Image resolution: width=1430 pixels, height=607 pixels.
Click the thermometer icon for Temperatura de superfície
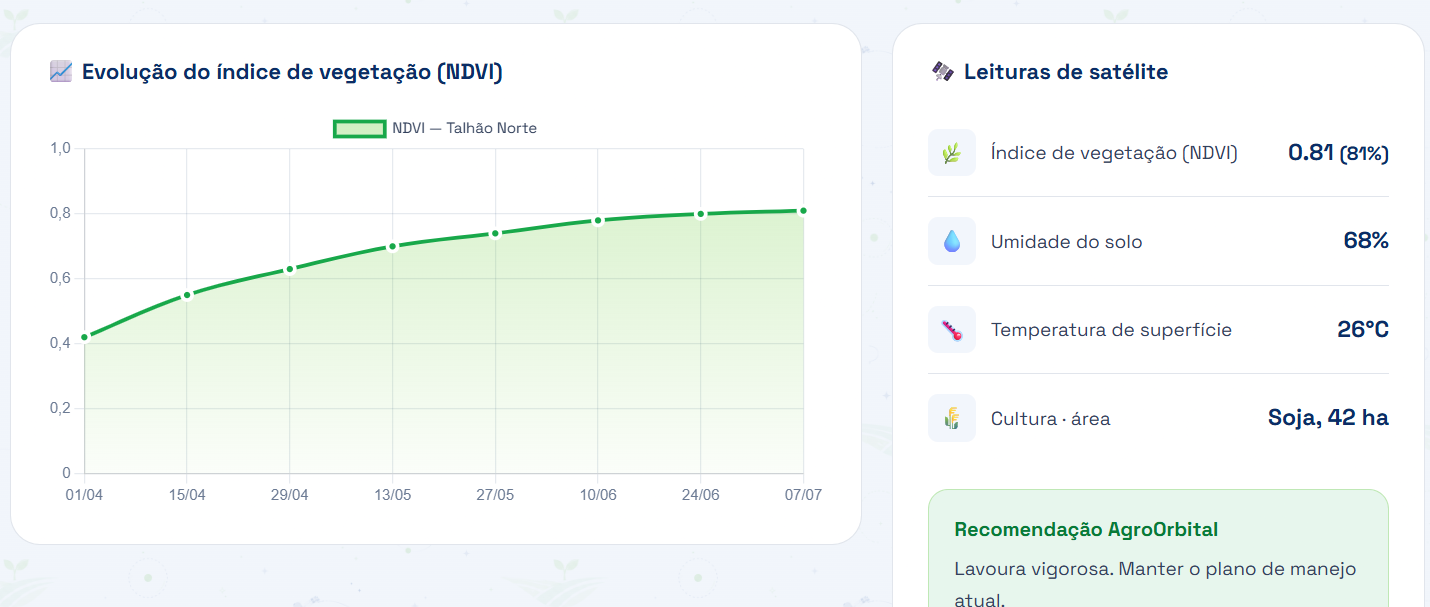(952, 330)
